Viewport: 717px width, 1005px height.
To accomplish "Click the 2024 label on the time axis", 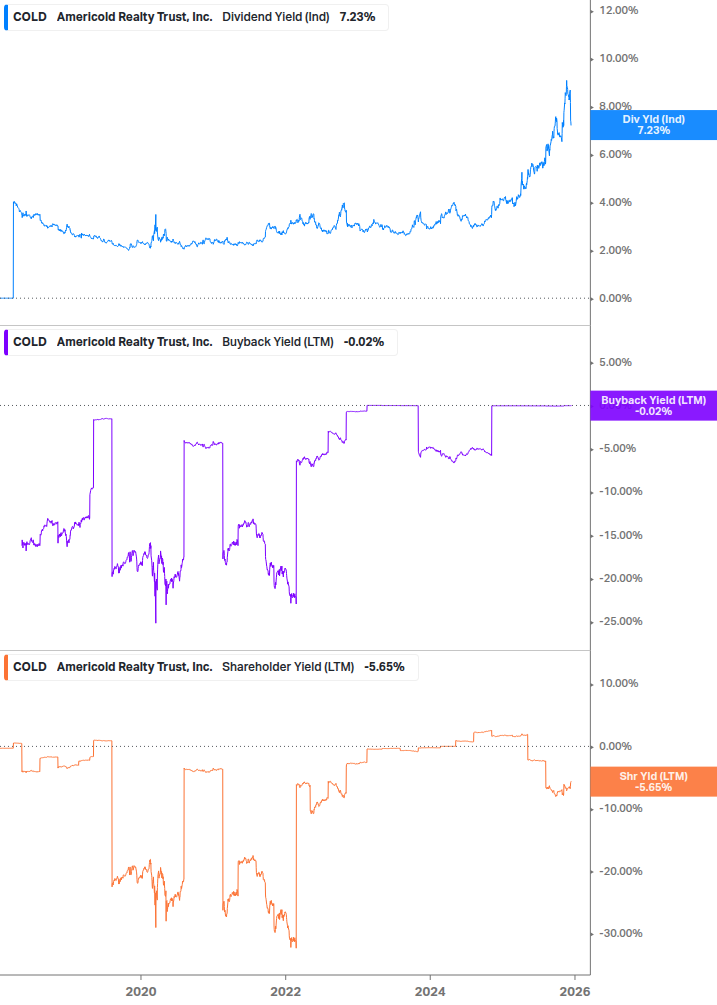I will click(430, 992).
